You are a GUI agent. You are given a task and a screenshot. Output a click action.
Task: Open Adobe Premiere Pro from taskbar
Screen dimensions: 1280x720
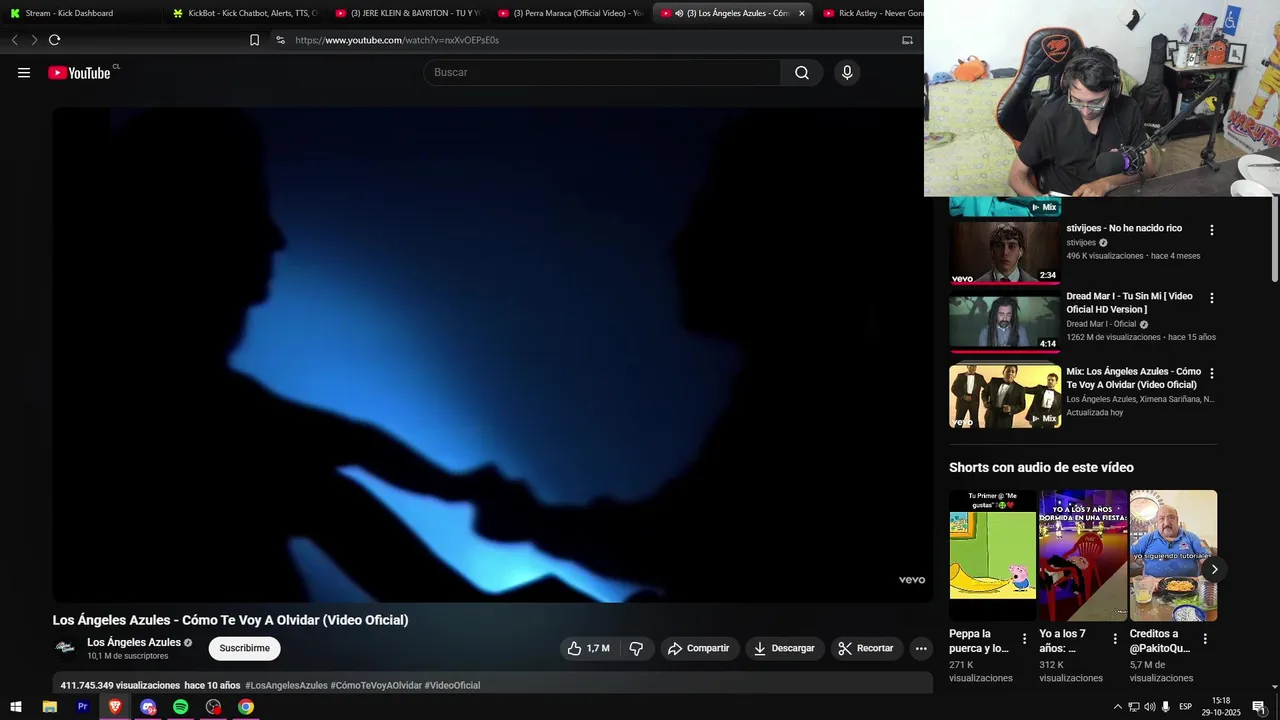(x=83, y=707)
